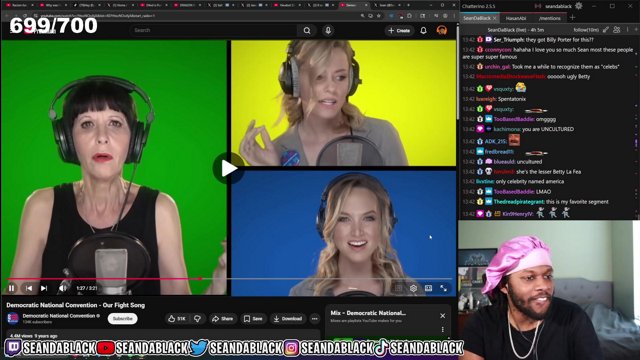640x360 pixels.
Task: Open Chatterino settings gear icon
Action: 579,6
